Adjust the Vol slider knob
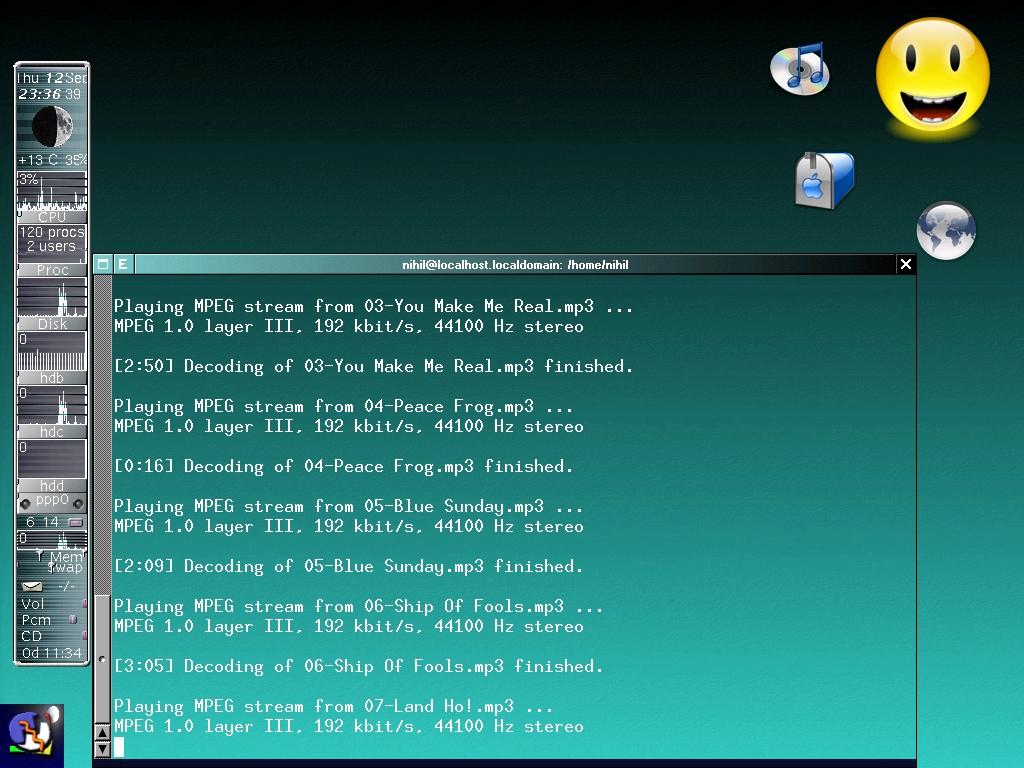This screenshot has height=768, width=1024. [84, 603]
